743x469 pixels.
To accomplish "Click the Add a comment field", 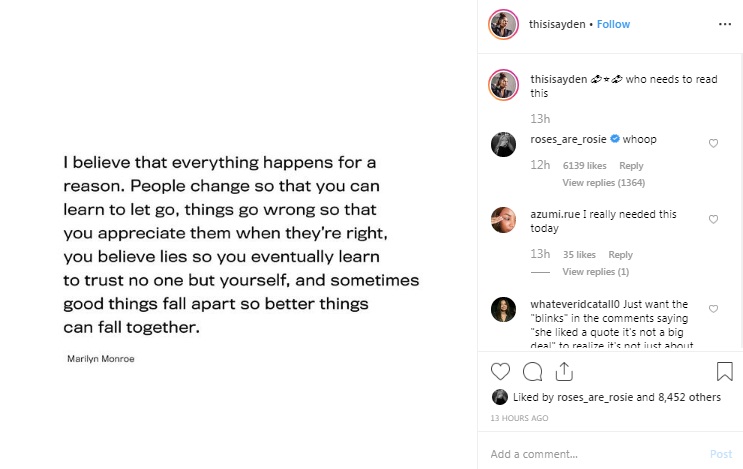I will coord(590,454).
